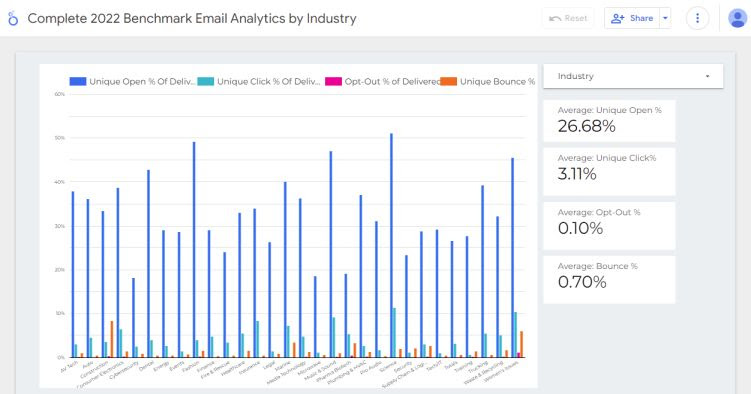Click the teal Unique Click % legend swatch
Screen dimensions: 751x394
pos(206,81)
